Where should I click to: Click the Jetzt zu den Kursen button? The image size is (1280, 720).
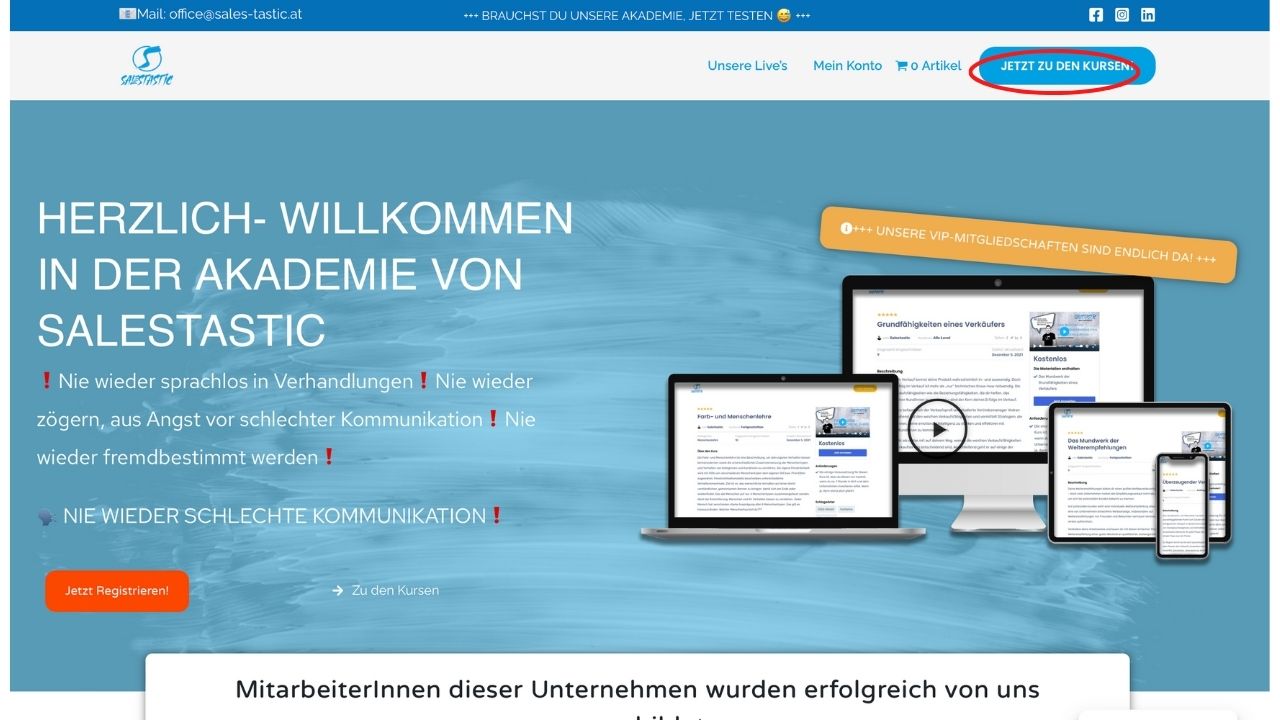pos(1067,66)
